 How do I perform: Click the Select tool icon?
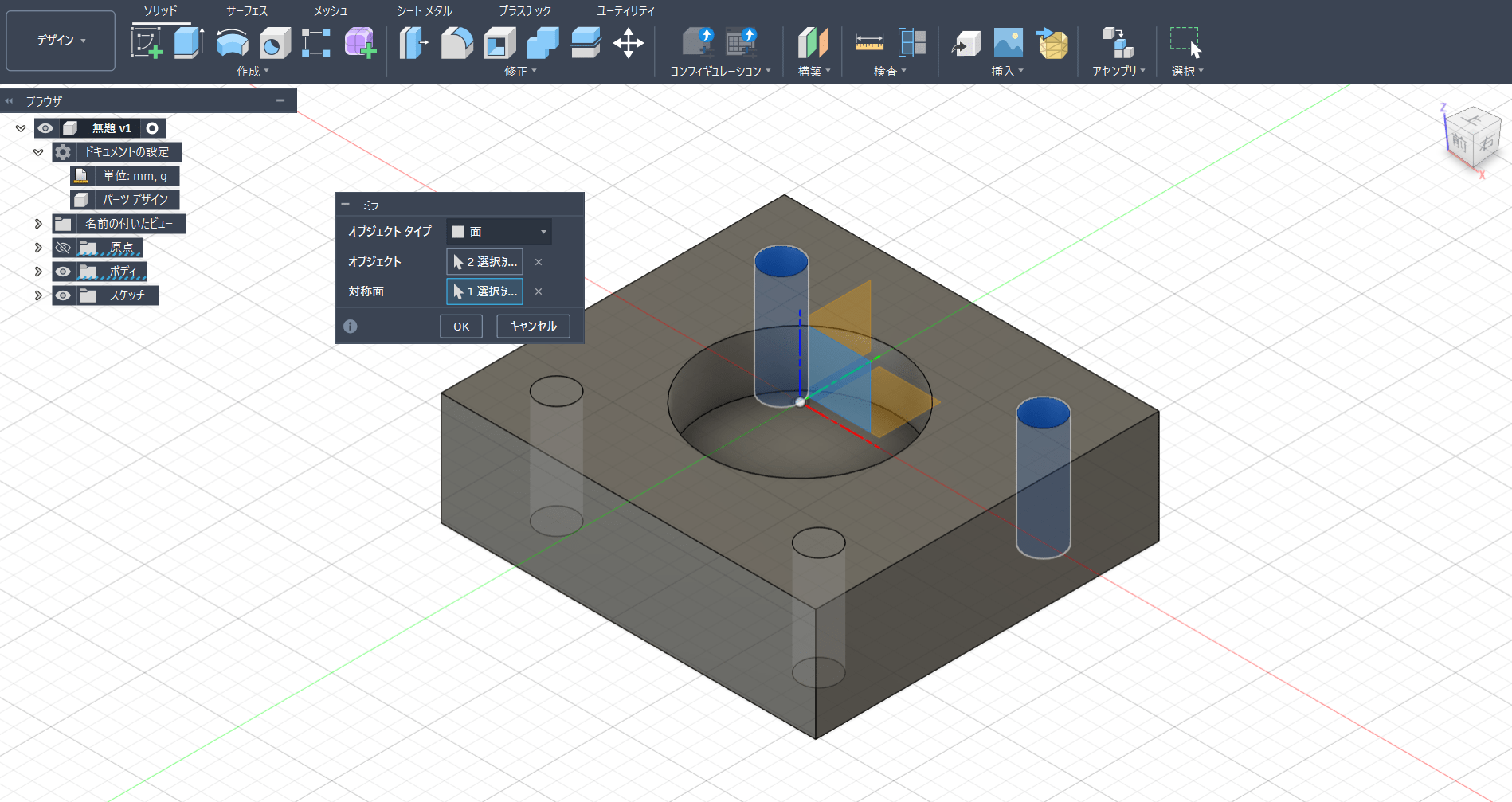(x=1186, y=43)
